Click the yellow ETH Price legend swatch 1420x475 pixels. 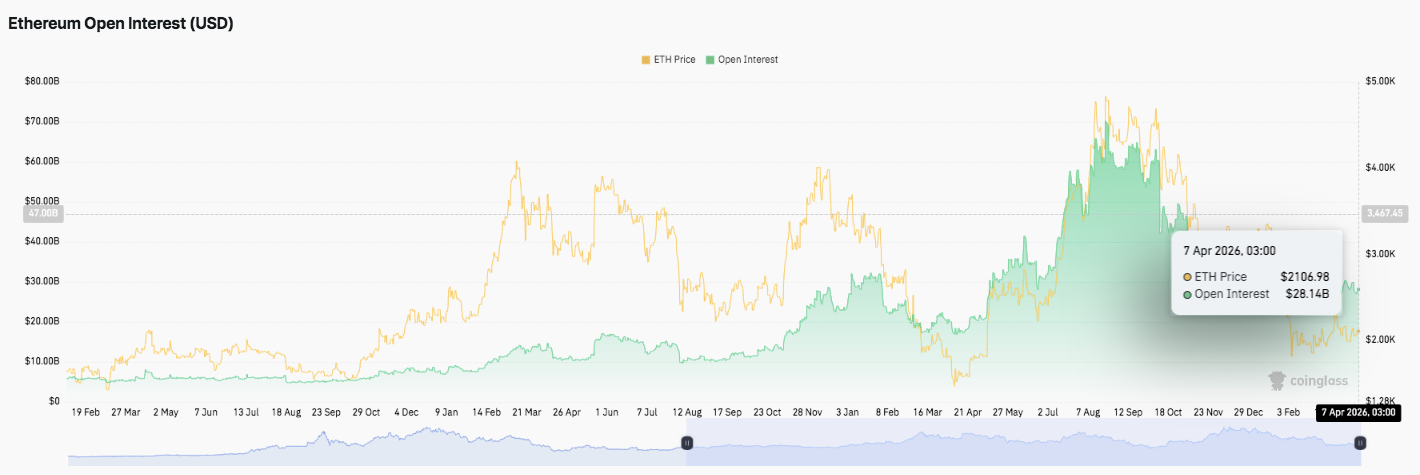645,60
